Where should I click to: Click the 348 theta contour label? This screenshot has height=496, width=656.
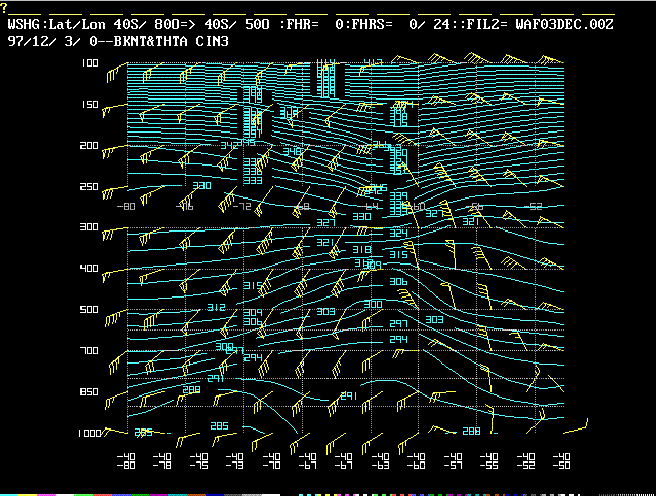[292, 151]
